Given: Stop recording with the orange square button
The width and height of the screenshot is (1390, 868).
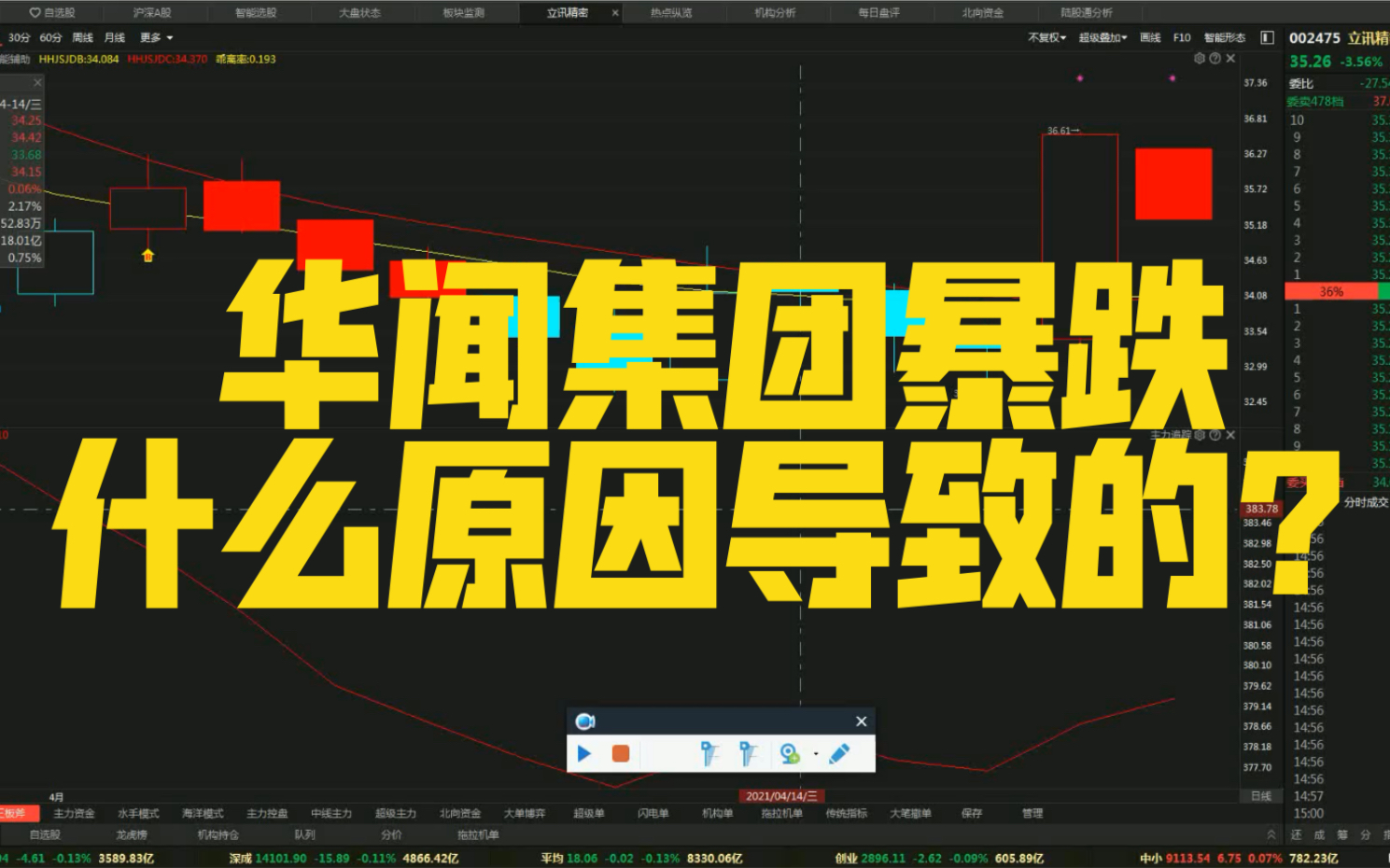Looking at the screenshot, I should click(621, 753).
